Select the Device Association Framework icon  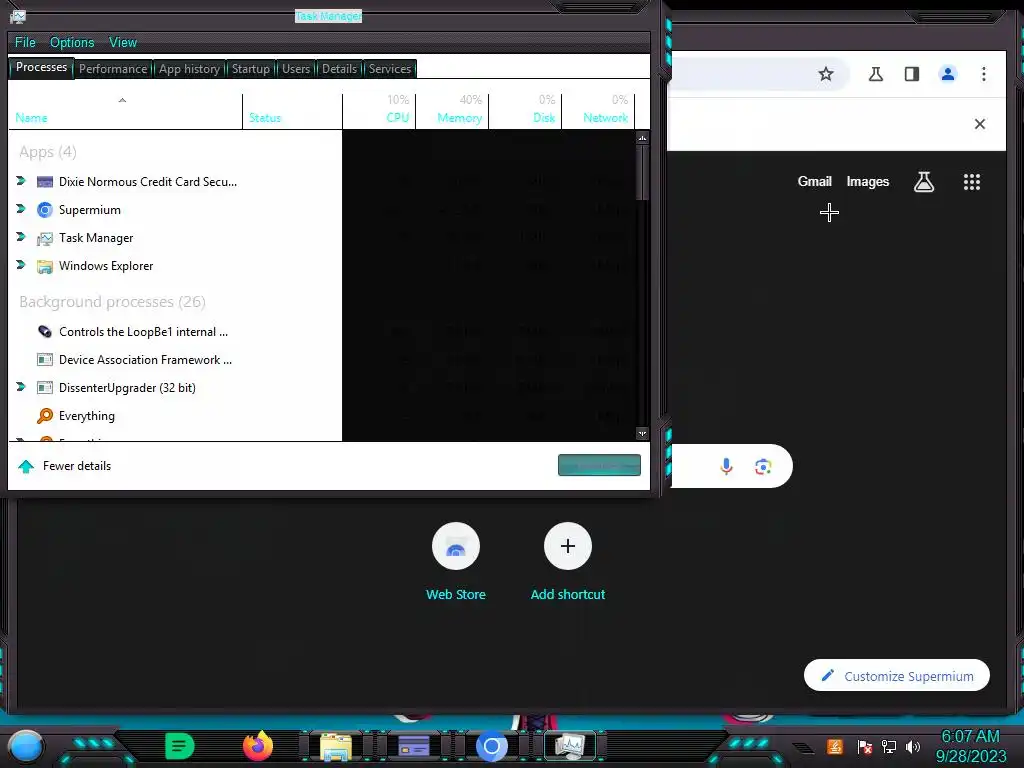[44, 360]
